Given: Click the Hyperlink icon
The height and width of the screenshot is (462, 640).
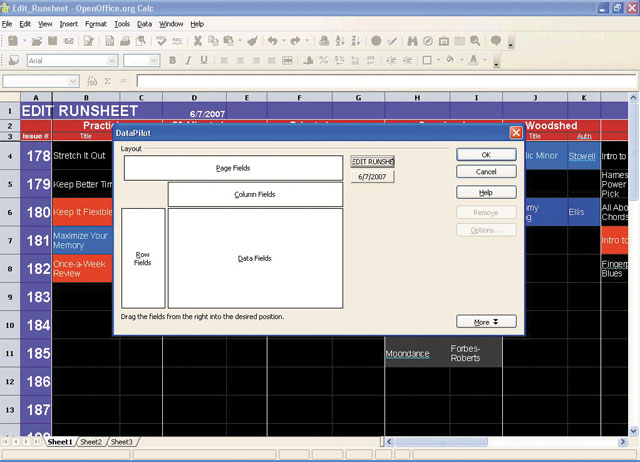Looking at the screenshot, I should tap(324, 41).
